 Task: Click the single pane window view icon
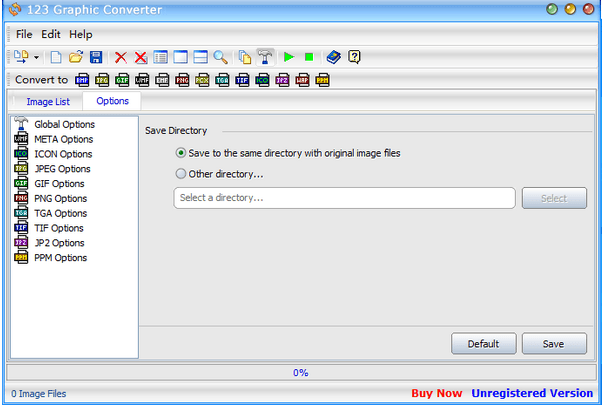tap(181, 57)
